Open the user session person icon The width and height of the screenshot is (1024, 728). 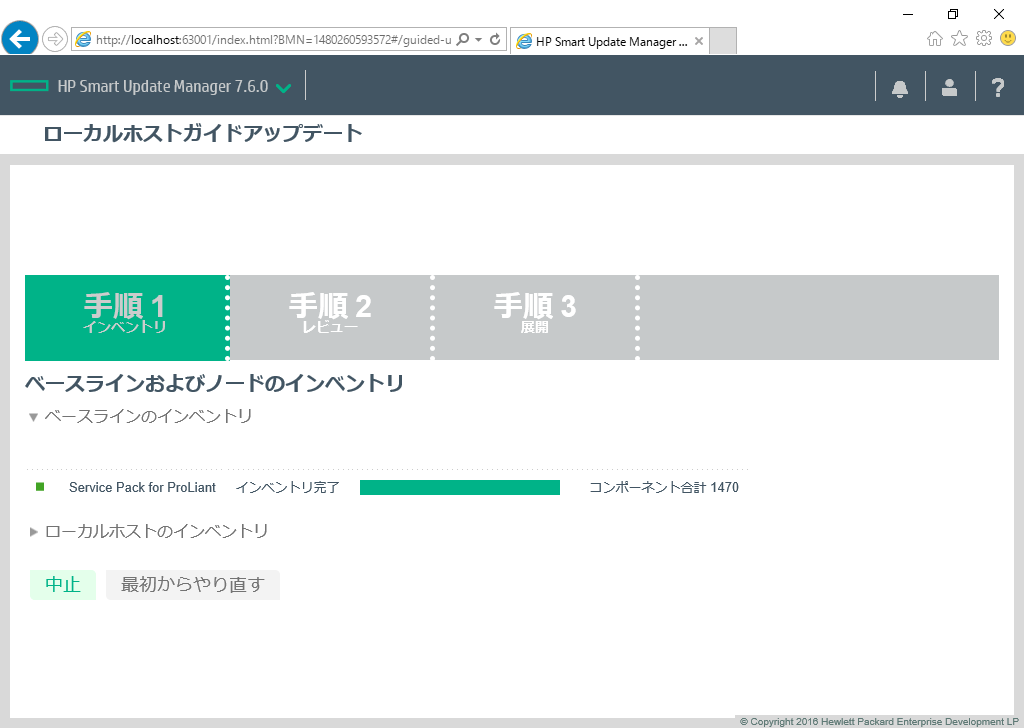[950, 87]
